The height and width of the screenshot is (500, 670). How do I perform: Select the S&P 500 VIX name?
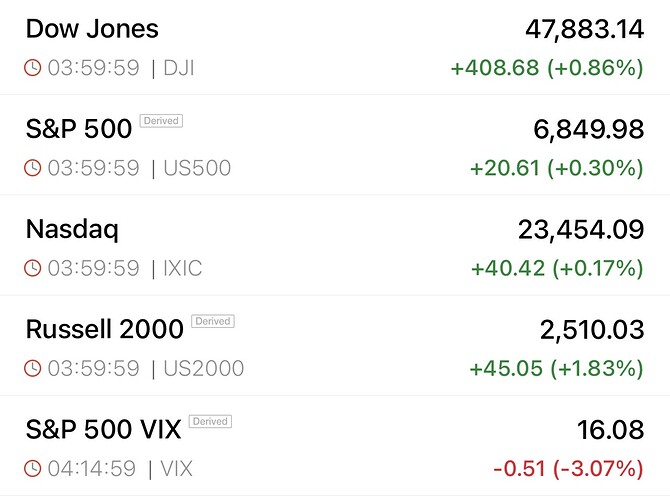[x=103, y=429]
